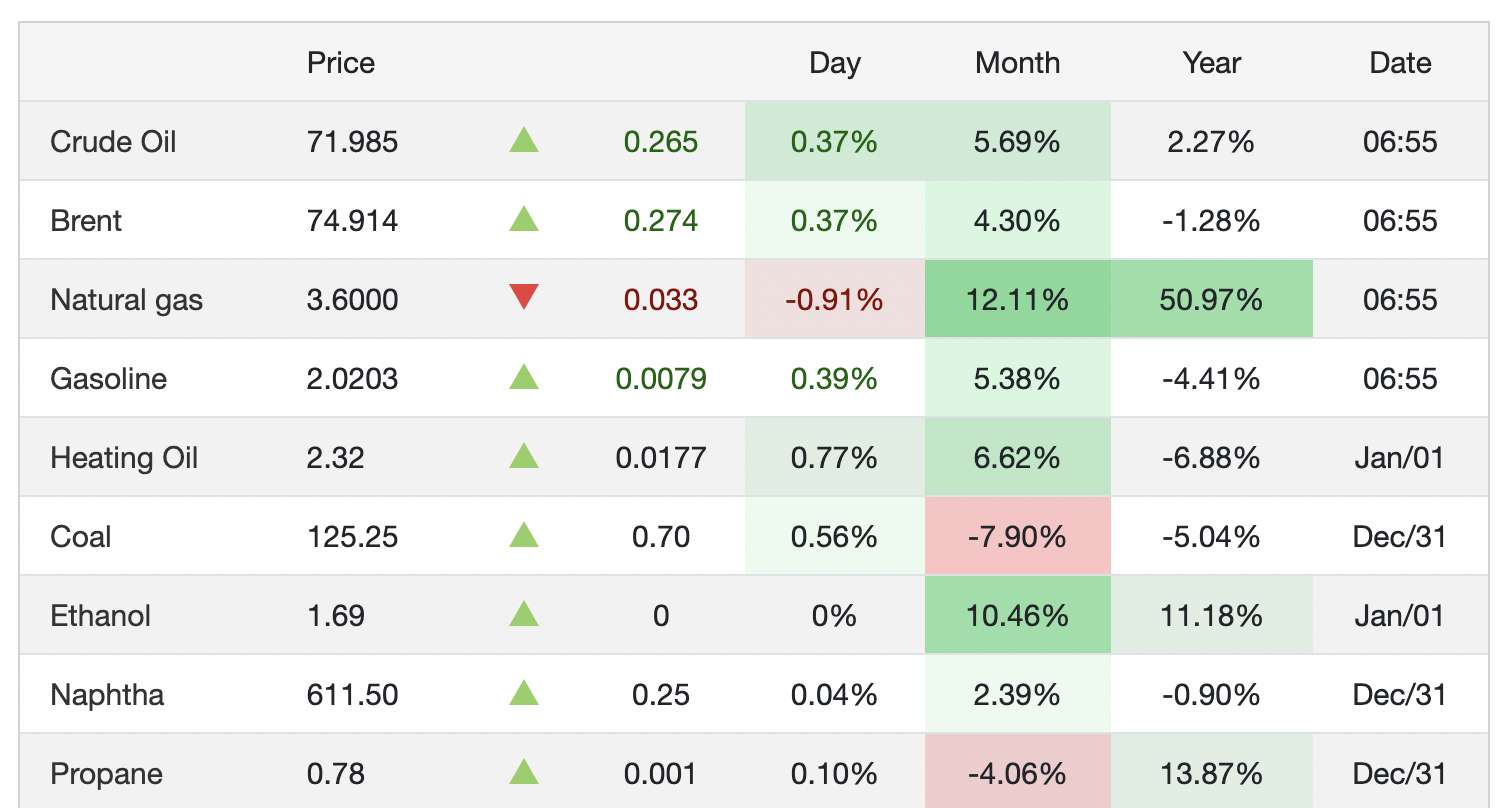The height and width of the screenshot is (808, 1510).
Task: Click the green up arrow in Crude Oil row
Action: point(524,140)
